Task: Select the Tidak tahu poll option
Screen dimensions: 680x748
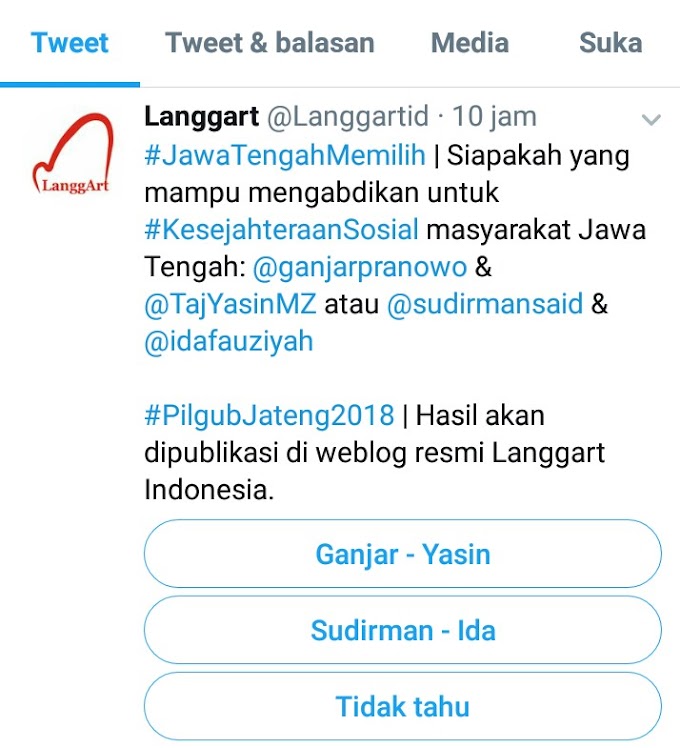Action: tap(403, 706)
